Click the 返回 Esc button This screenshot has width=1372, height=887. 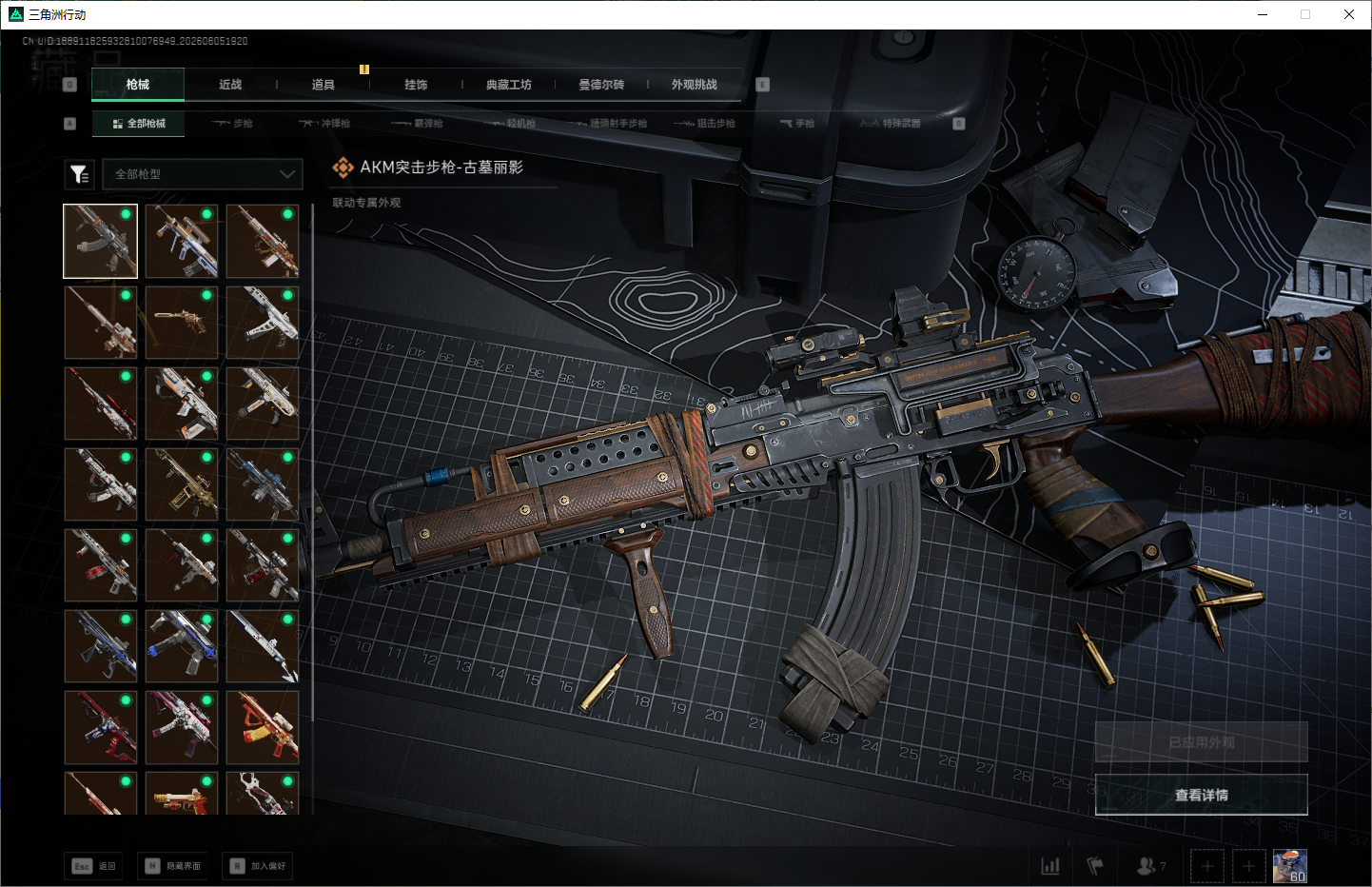[93, 866]
